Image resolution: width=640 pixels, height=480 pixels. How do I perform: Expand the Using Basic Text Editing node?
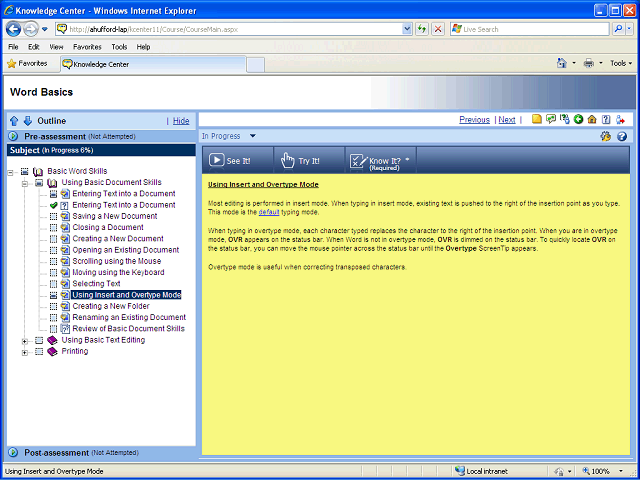(x=25, y=341)
